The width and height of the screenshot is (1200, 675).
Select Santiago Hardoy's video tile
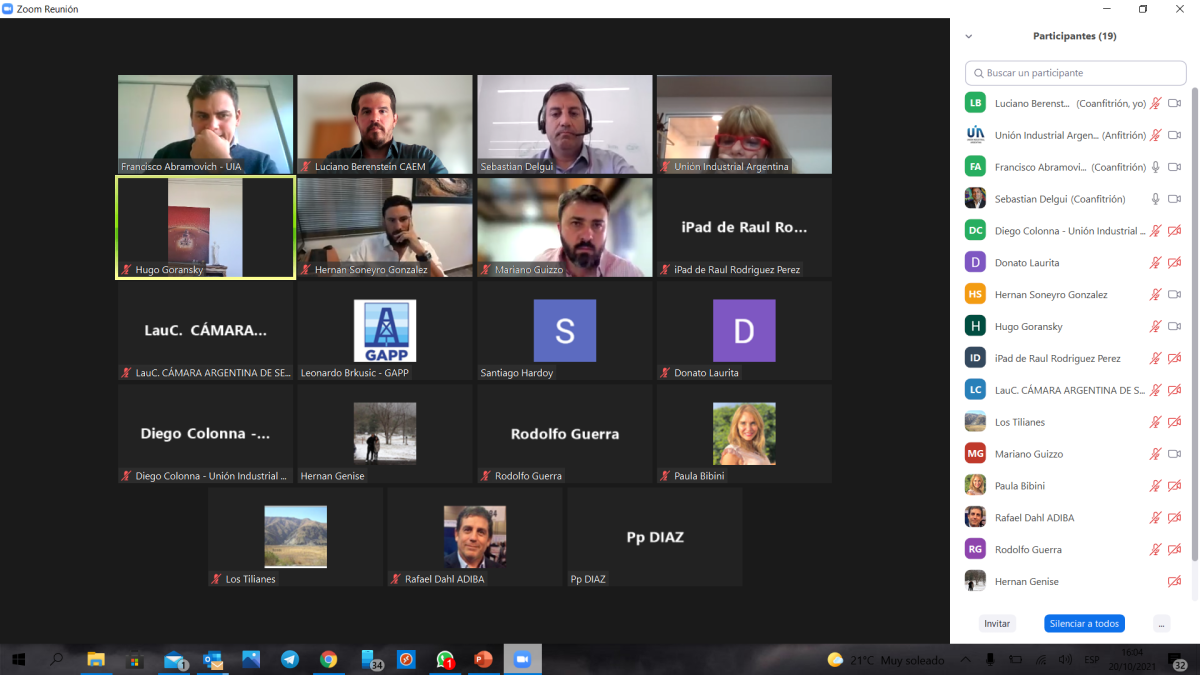pyautogui.click(x=564, y=331)
